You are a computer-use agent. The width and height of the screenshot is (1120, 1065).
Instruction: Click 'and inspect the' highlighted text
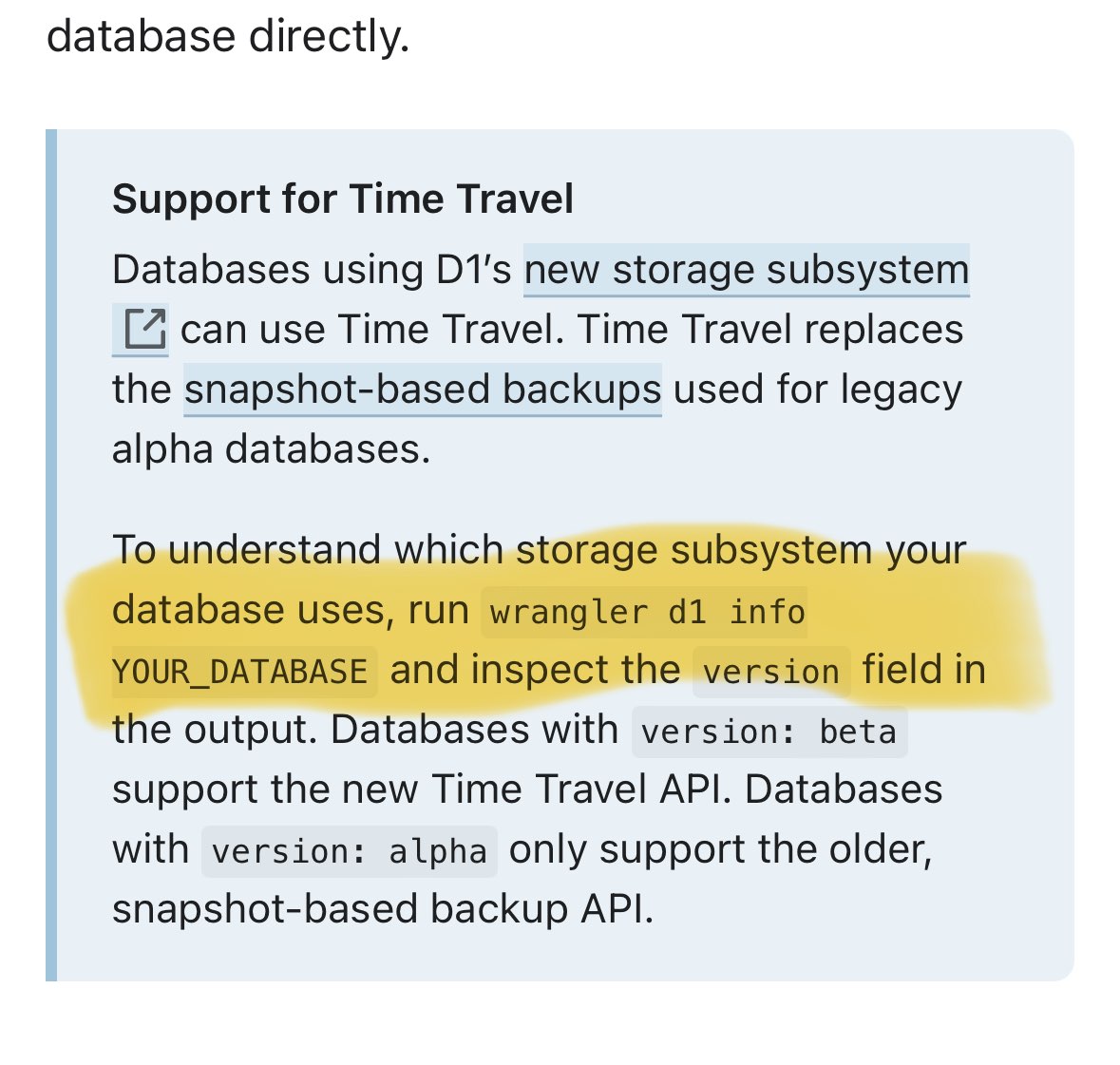[x=535, y=671]
